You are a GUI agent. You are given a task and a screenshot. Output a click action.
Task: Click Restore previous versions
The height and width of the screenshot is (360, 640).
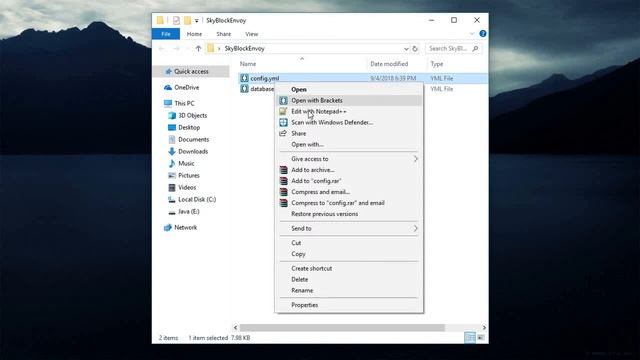349,214
